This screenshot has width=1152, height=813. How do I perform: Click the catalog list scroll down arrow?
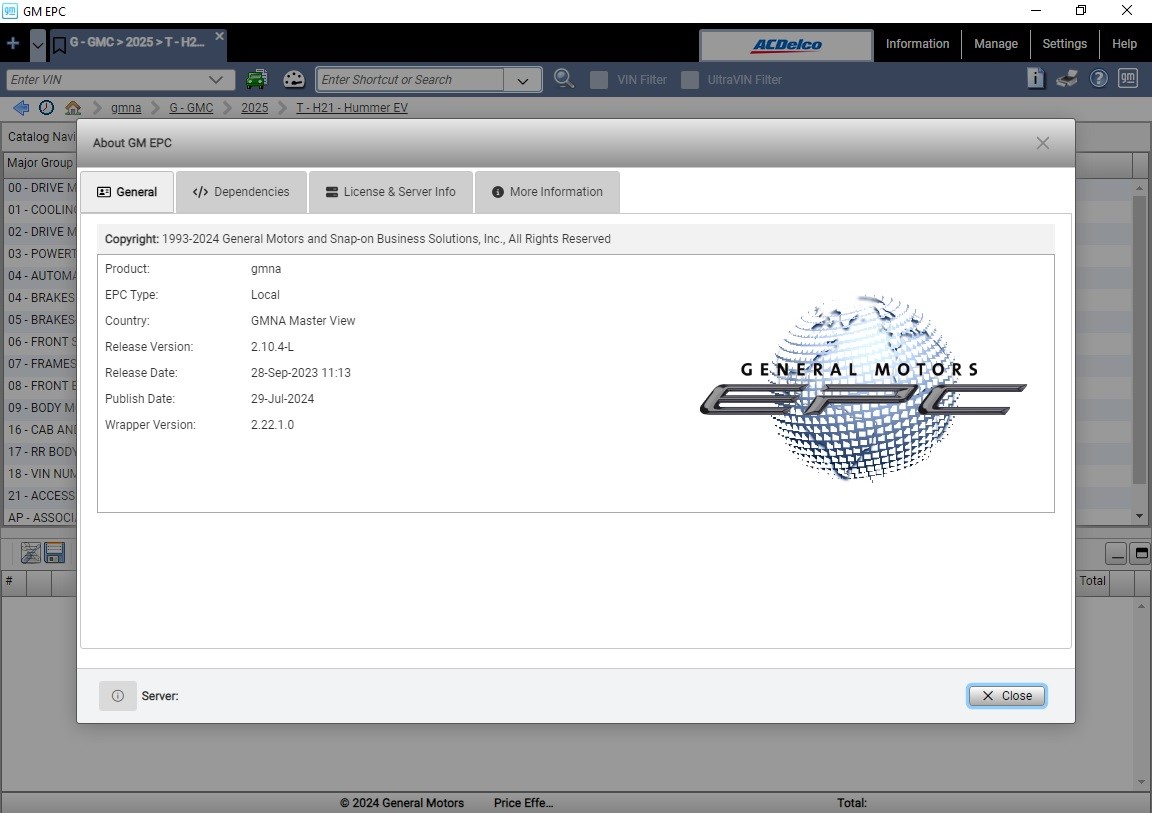(x=1140, y=516)
